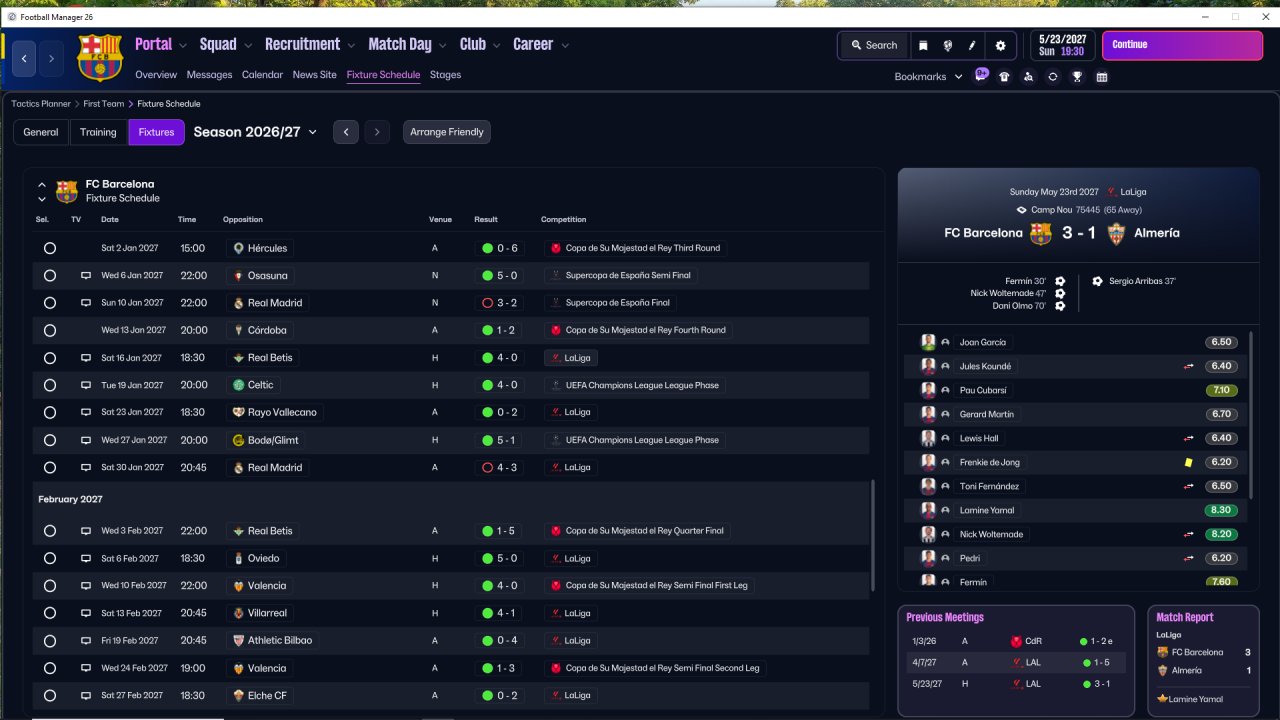Select the Rayo Vallecano fixture radio button

tap(50, 412)
